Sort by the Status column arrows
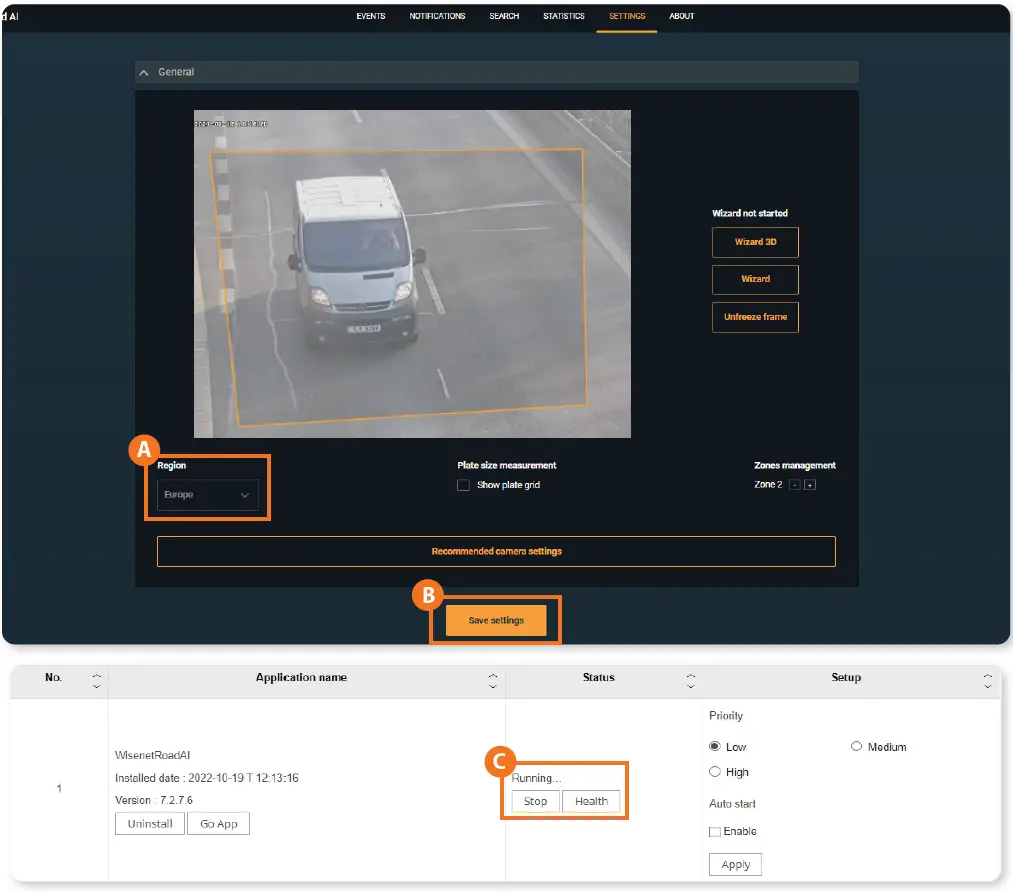Viewport: 1013px width, 892px height. [690, 681]
